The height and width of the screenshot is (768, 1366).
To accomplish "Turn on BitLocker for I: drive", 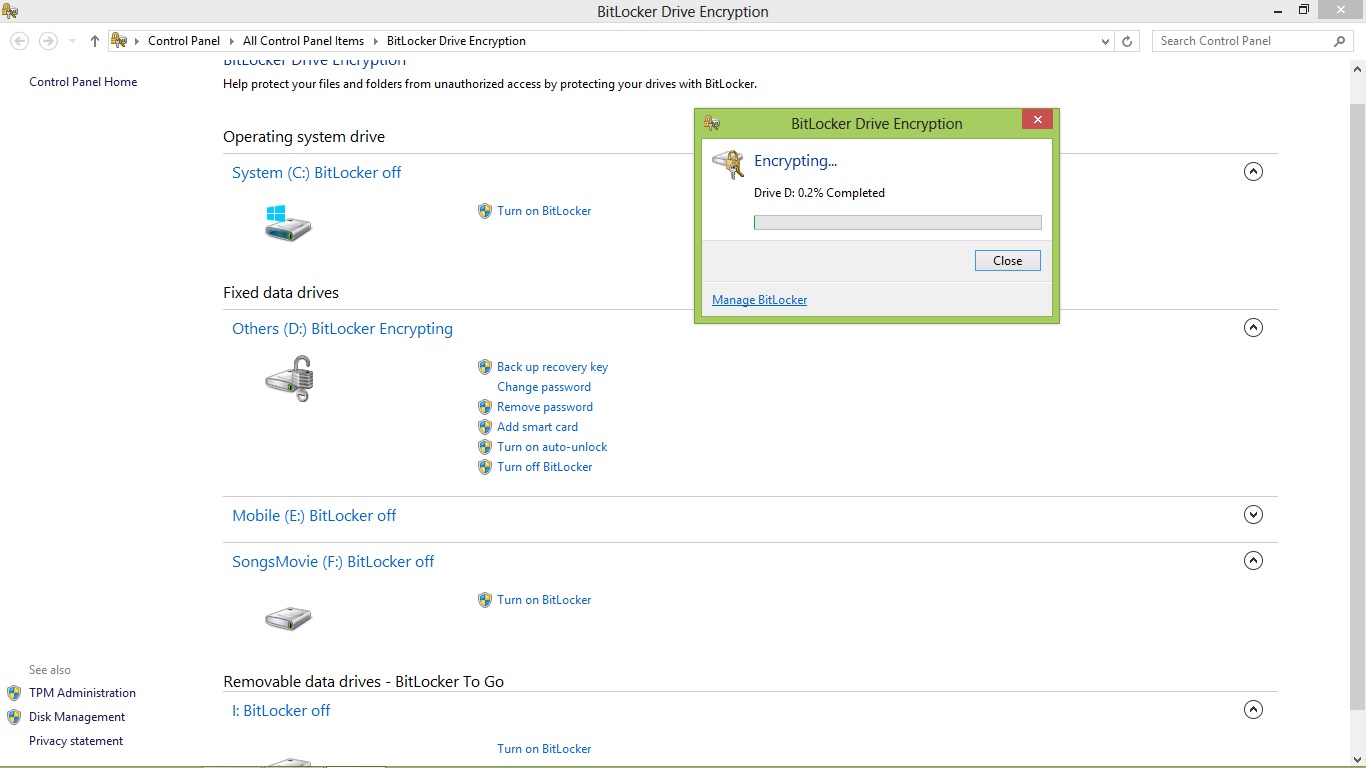I will point(544,749).
